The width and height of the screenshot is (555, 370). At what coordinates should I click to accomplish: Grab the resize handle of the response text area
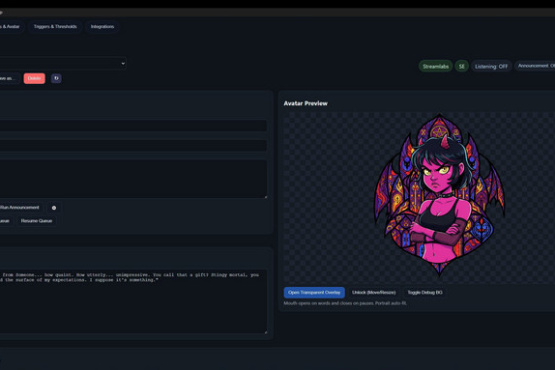pyautogui.click(x=265, y=331)
